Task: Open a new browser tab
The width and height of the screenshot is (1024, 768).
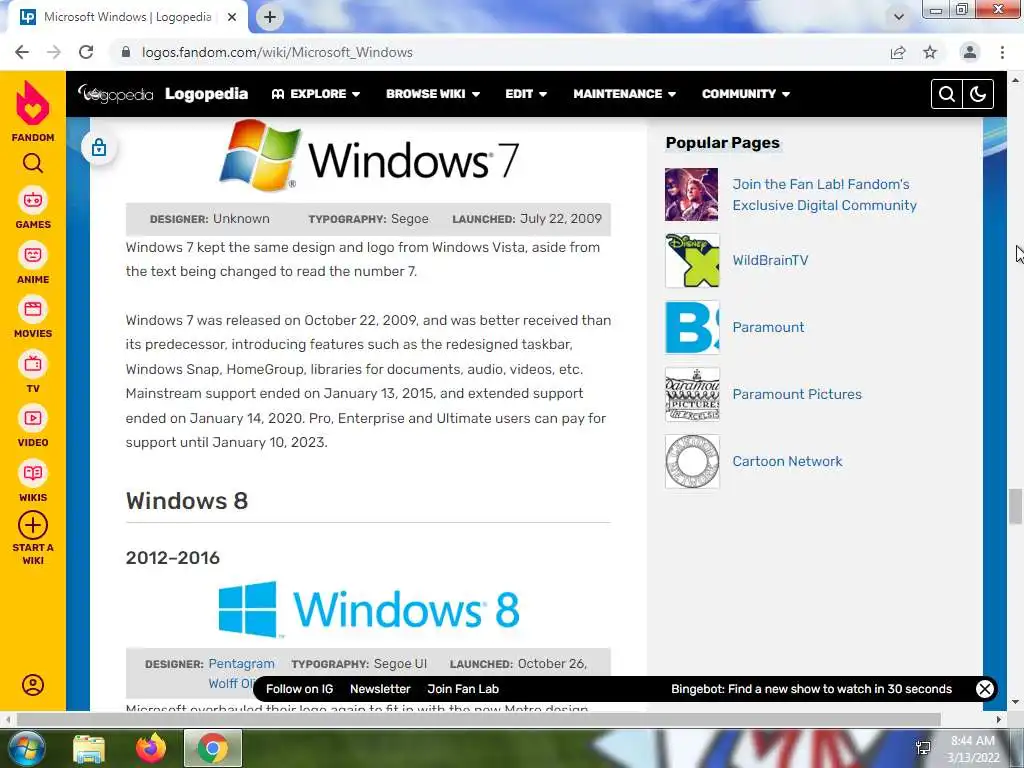Action: click(270, 17)
